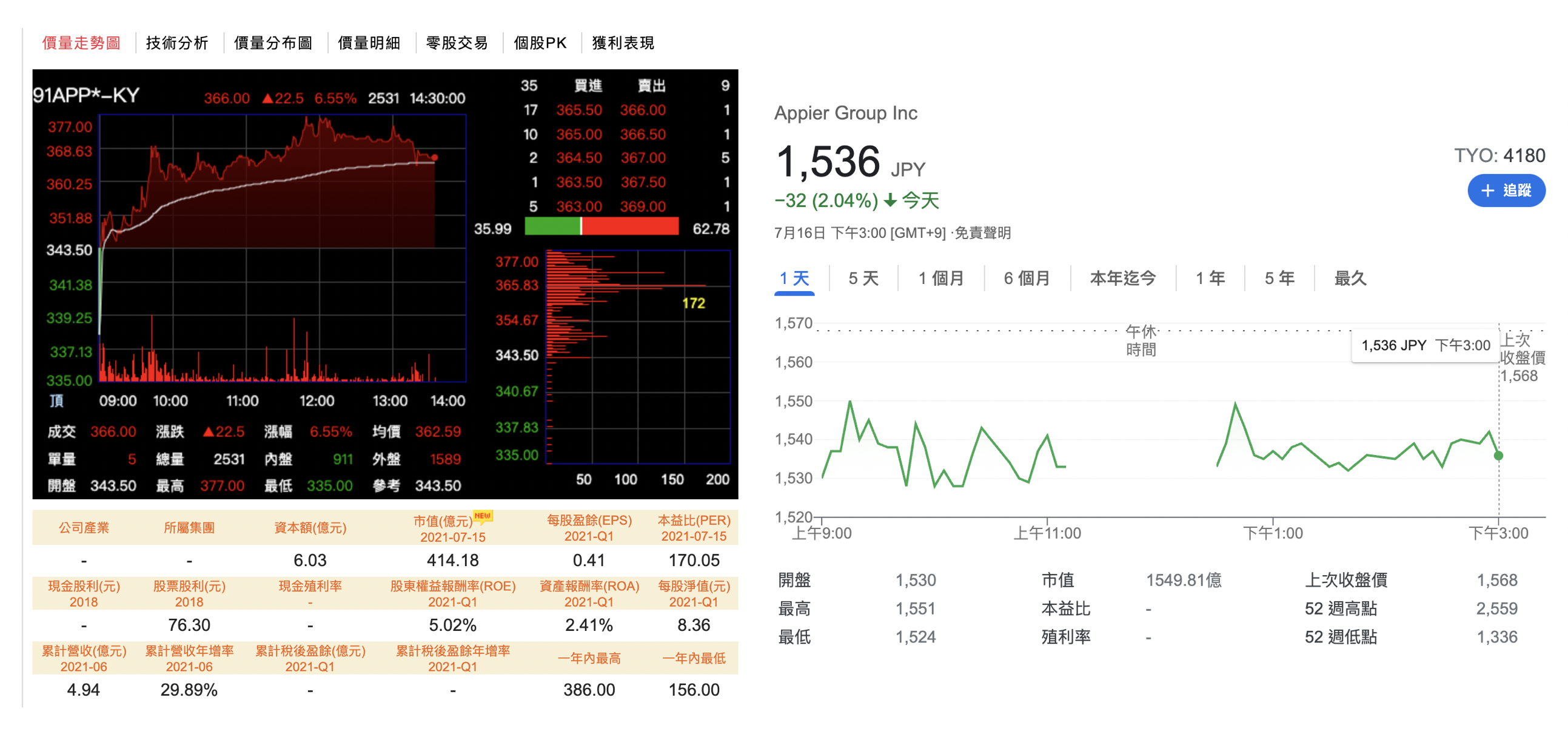This screenshot has width=1568, height=745.
Task: Click the down arrow beside 今天
Action: [x=890, y=200]
